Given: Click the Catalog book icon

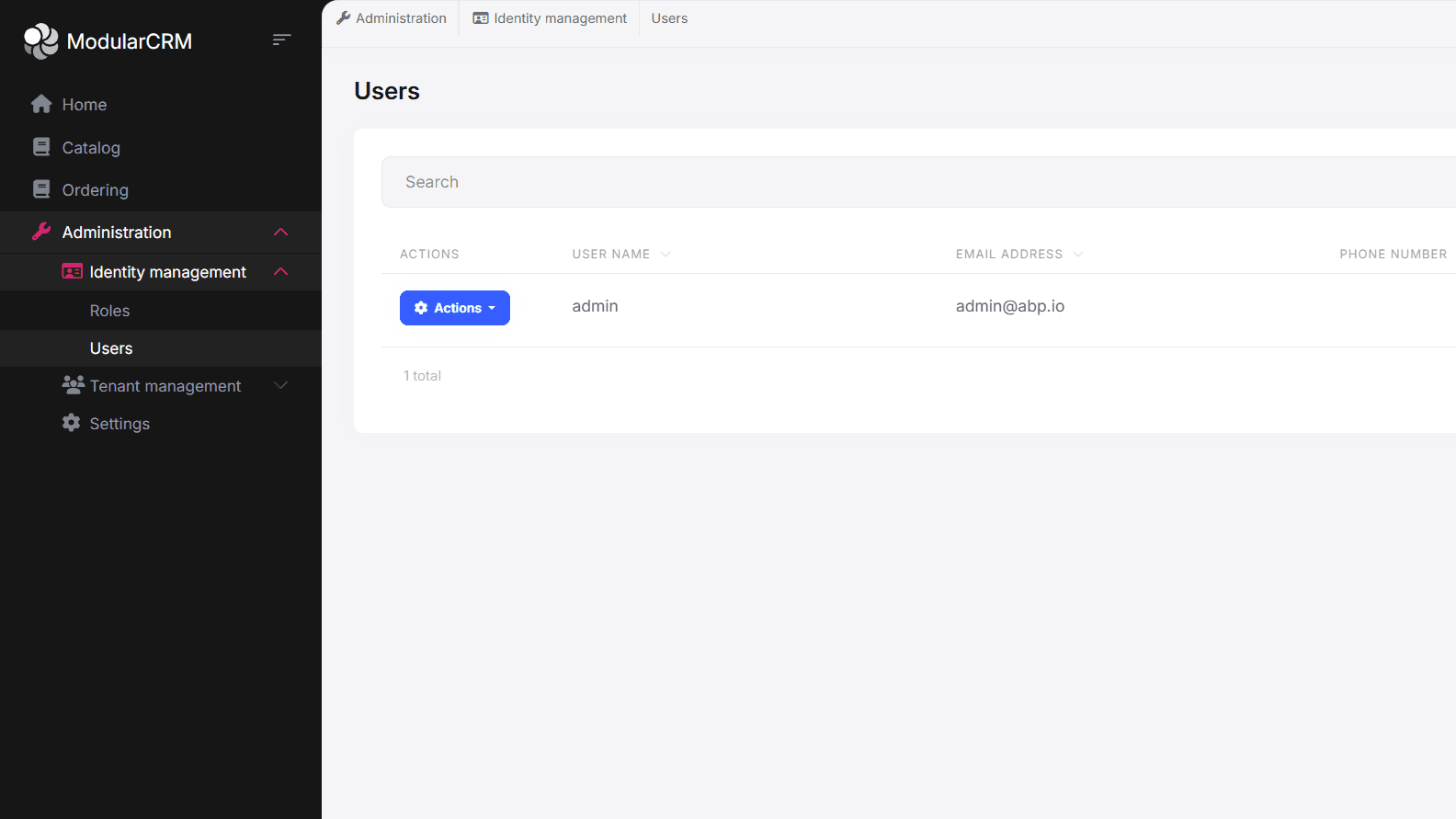Looking at the screenshot, I should 41,147.
